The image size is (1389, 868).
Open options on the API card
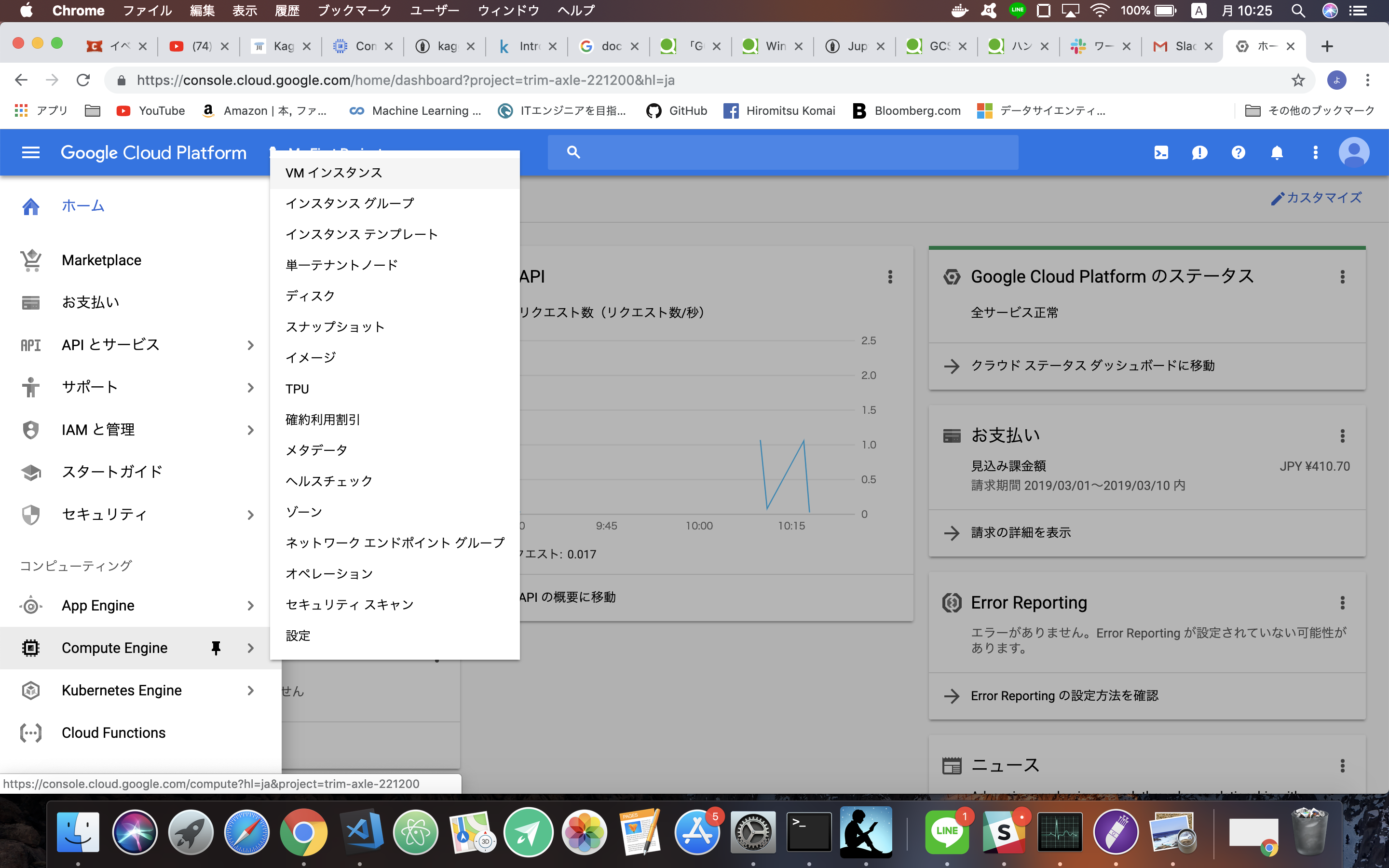tap(890, 277)
